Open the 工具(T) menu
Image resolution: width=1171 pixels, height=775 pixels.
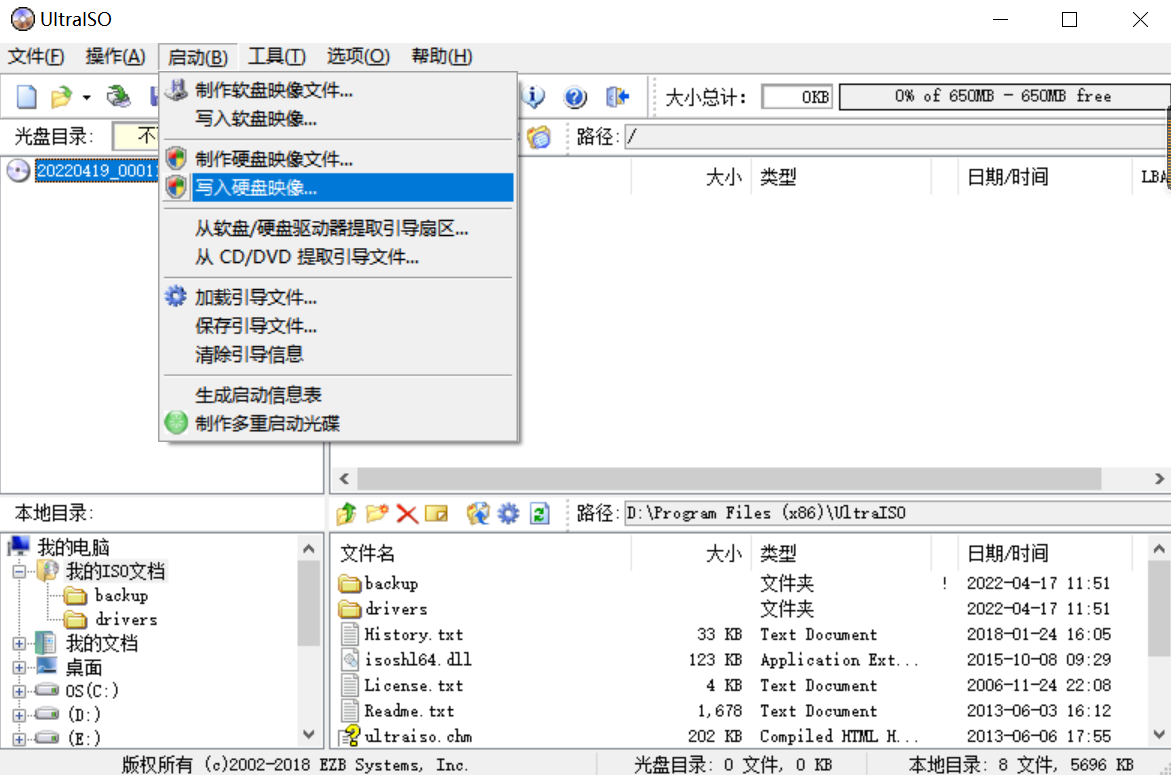[277, 57]
